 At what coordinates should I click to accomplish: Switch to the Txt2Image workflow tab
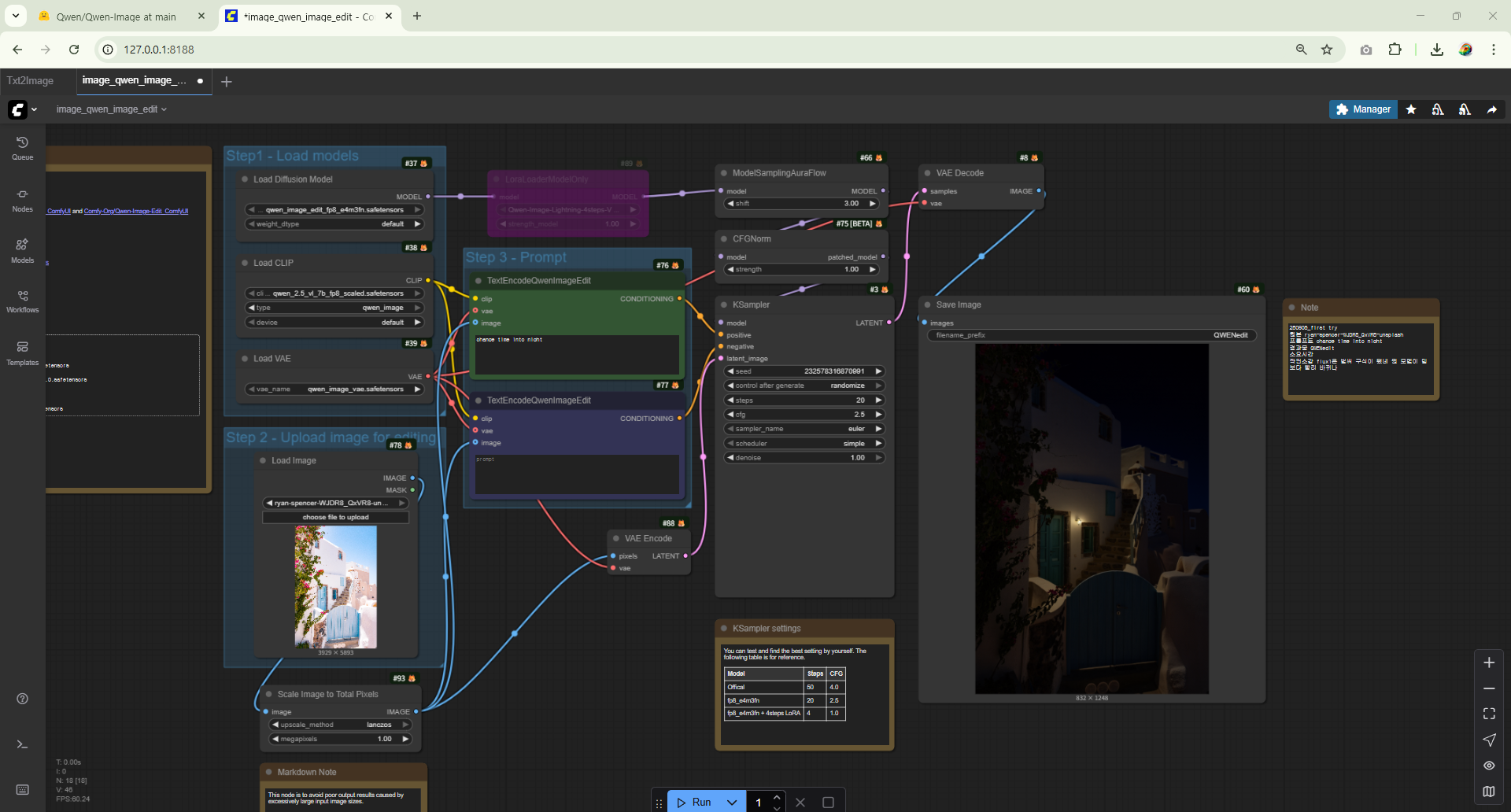[31, 81]
